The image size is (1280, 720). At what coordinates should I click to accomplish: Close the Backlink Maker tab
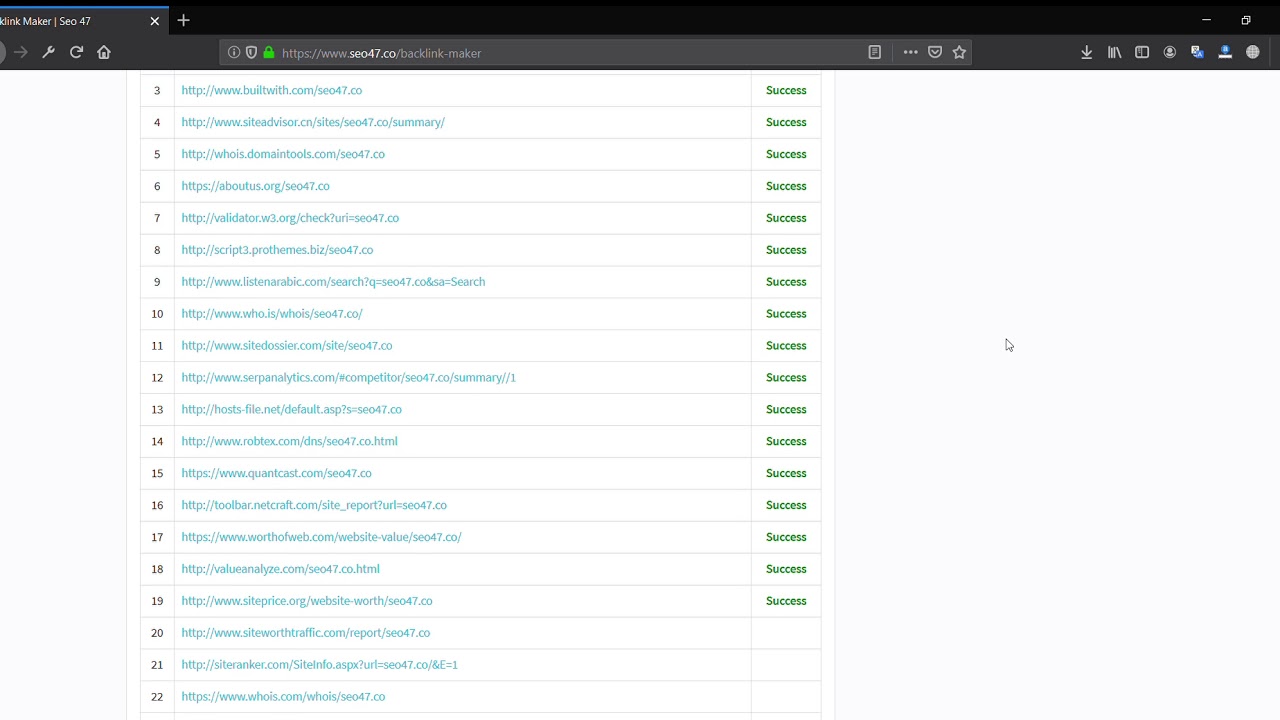point(155,21)
